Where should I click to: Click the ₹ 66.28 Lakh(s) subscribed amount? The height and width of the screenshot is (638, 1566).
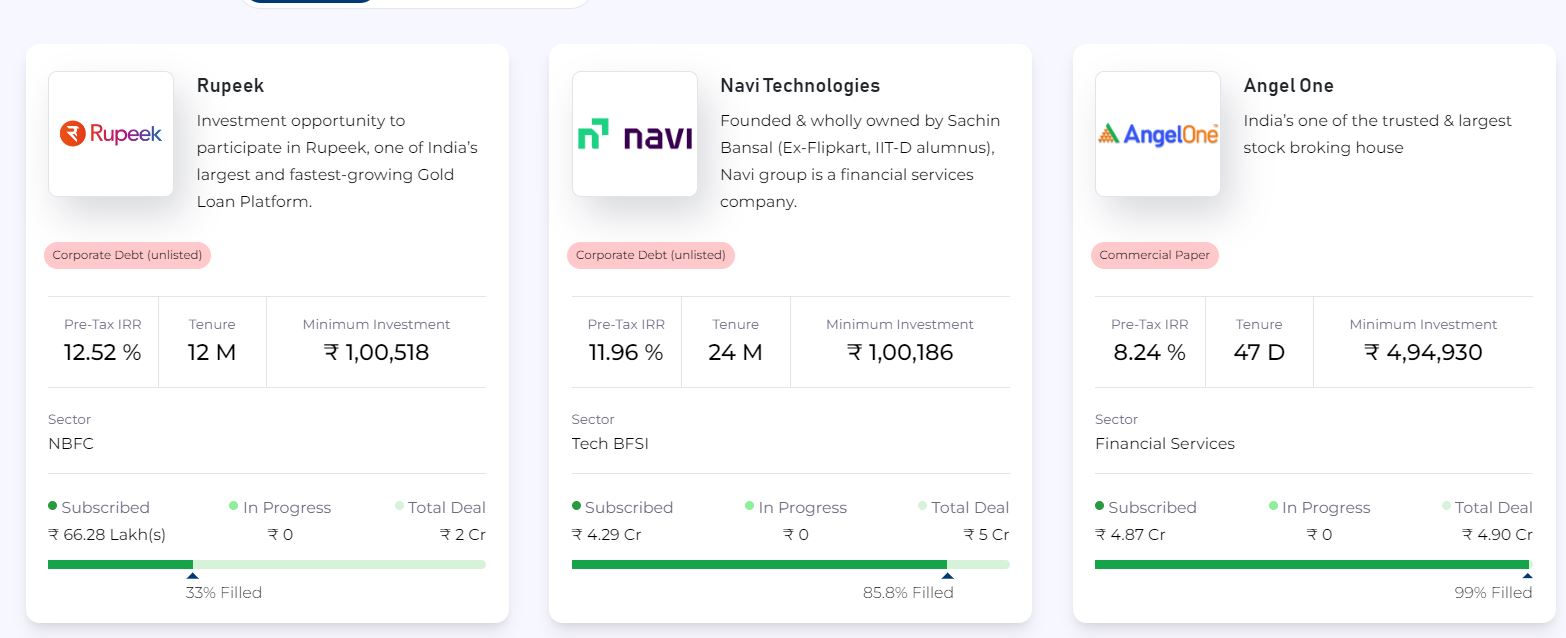tap(107, 535)
